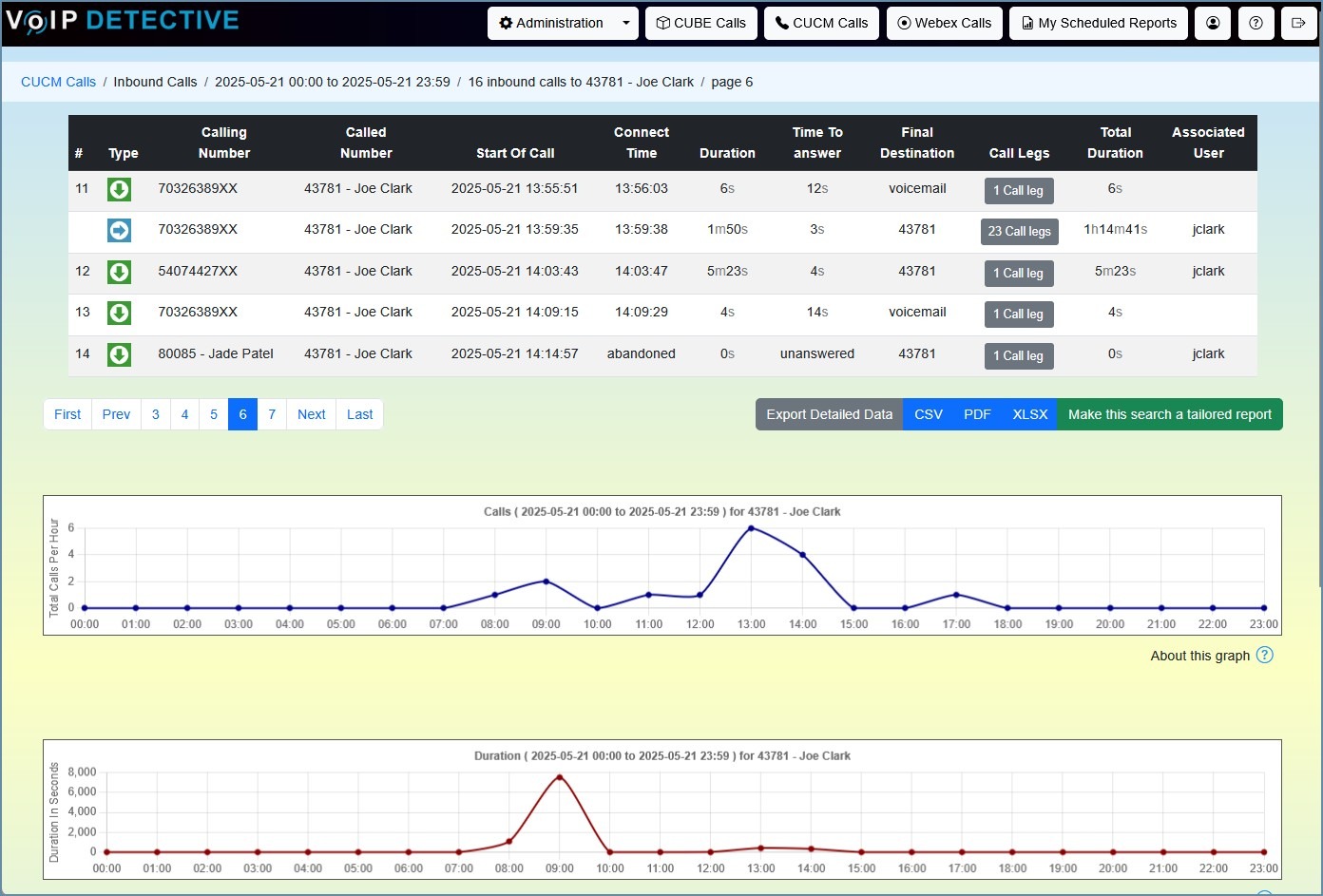The width and height of the screenshot is (1323, 896).
Task: Export data as XLSX
Action: pyautogui.click(x=1029, y=414)
